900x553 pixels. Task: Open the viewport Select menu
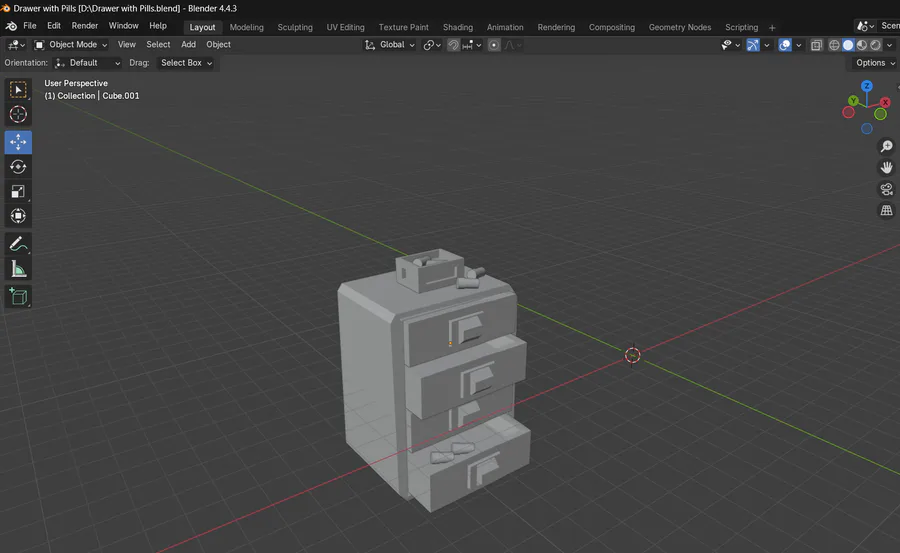point(158,45)
